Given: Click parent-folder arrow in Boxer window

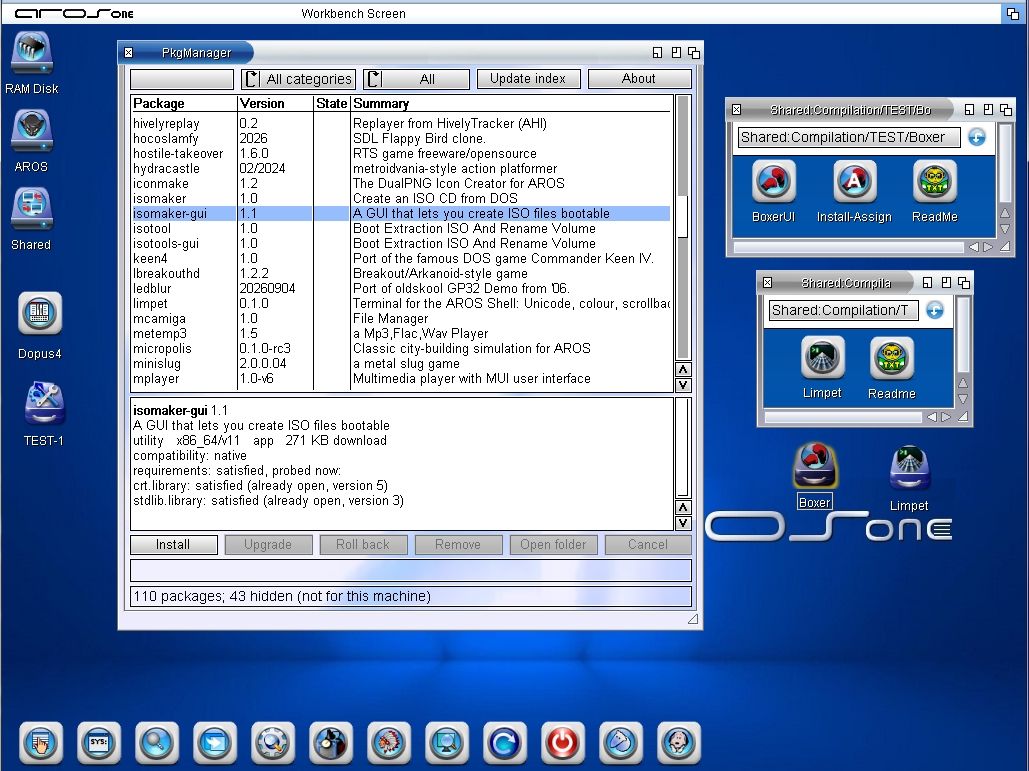Looking at the screenshot, I should 976,137.
